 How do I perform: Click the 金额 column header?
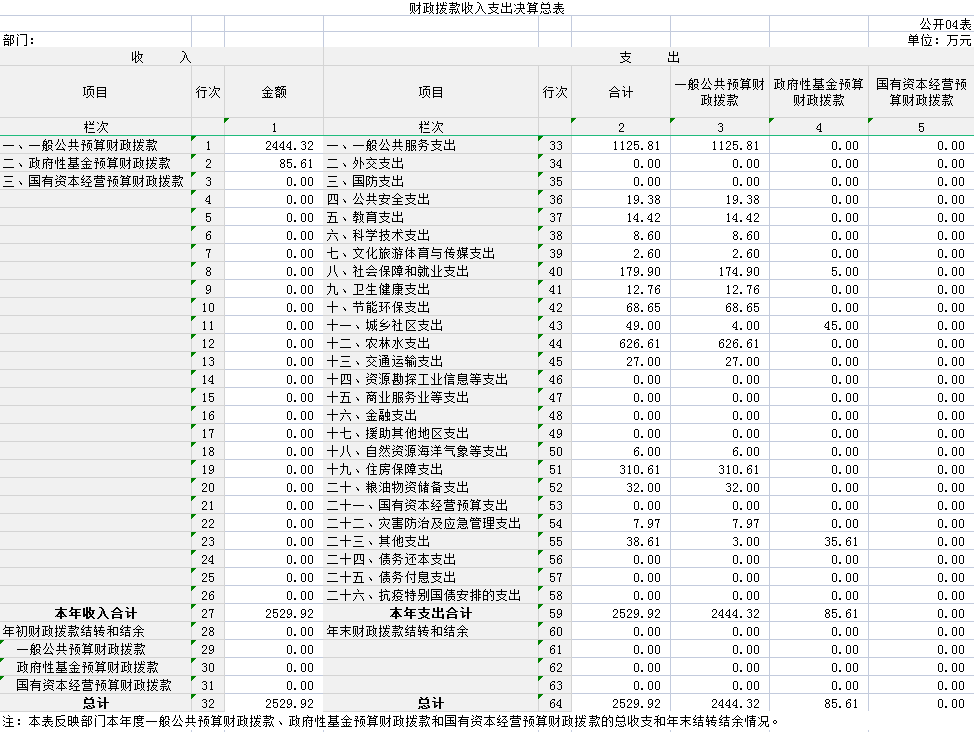(274, 92)
